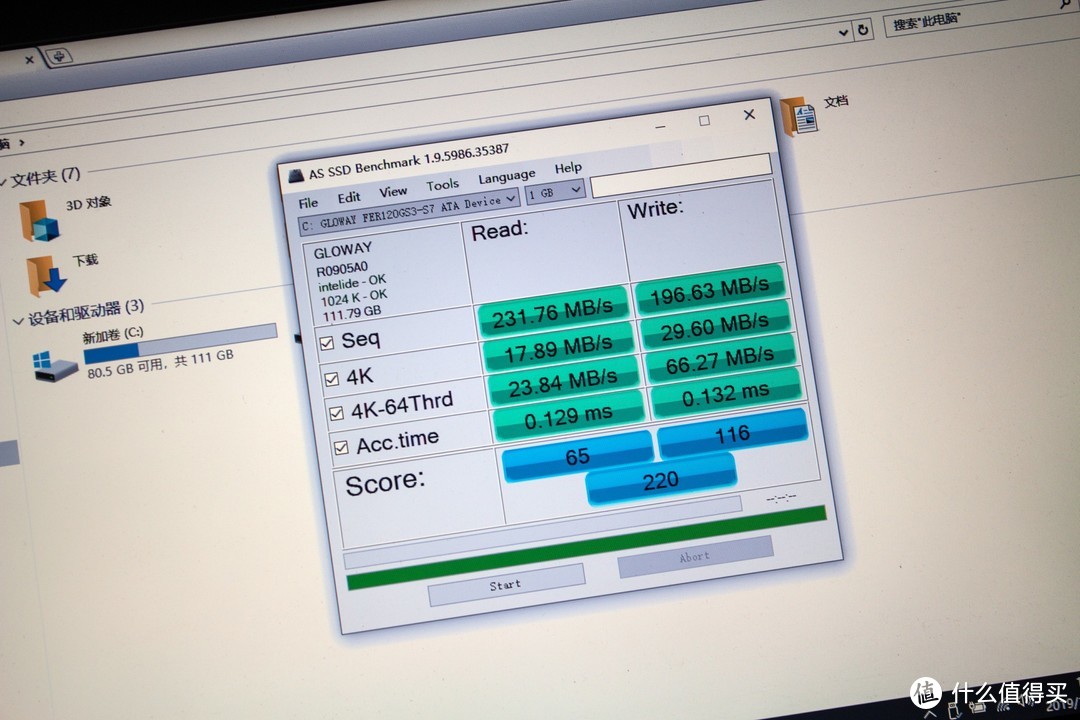Open the Explorer address history dropdown

pos(843,32)
